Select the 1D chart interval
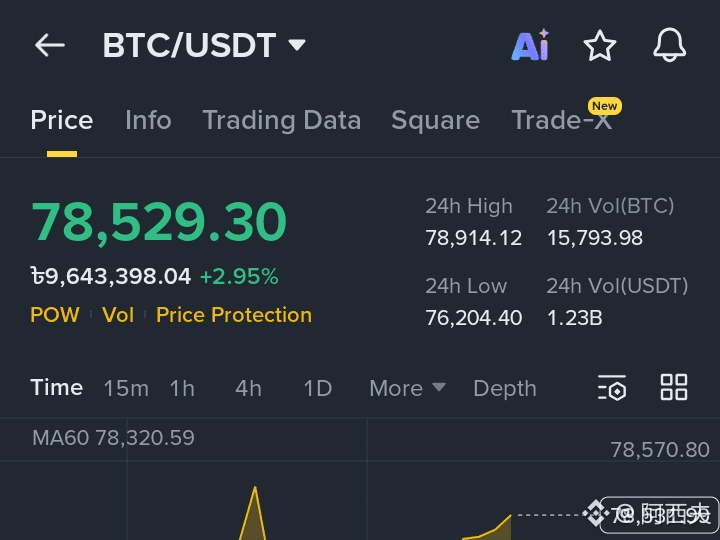720x540 pixels. coord(318,388)
